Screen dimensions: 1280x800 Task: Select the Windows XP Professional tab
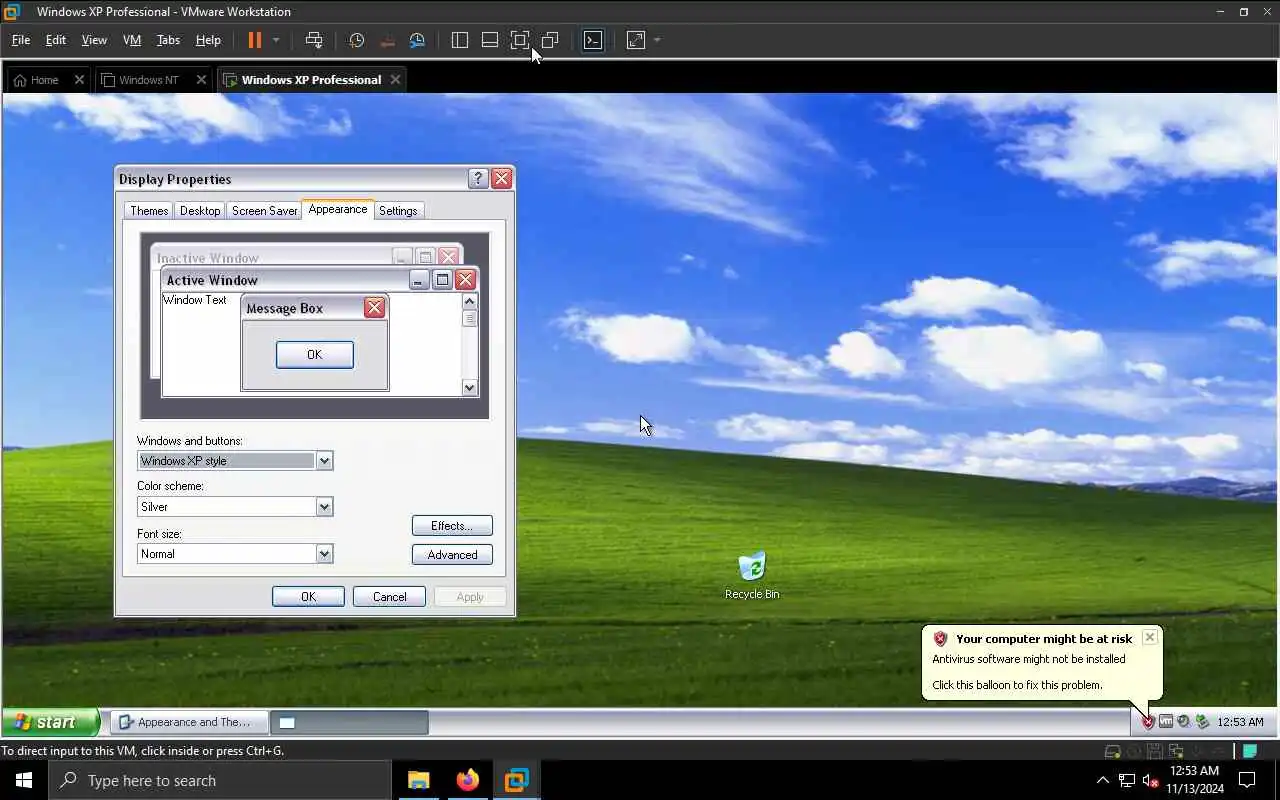[311, 80]
